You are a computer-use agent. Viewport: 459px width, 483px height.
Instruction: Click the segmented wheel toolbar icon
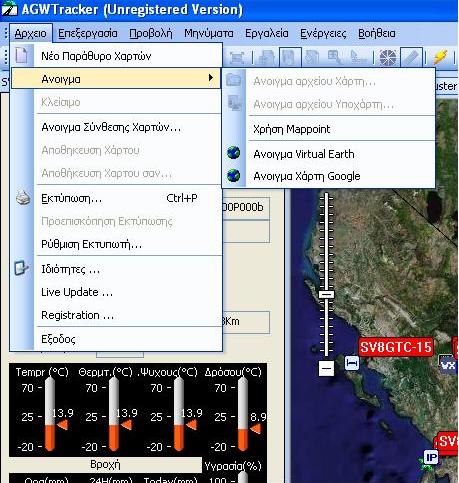pos(388,57)
